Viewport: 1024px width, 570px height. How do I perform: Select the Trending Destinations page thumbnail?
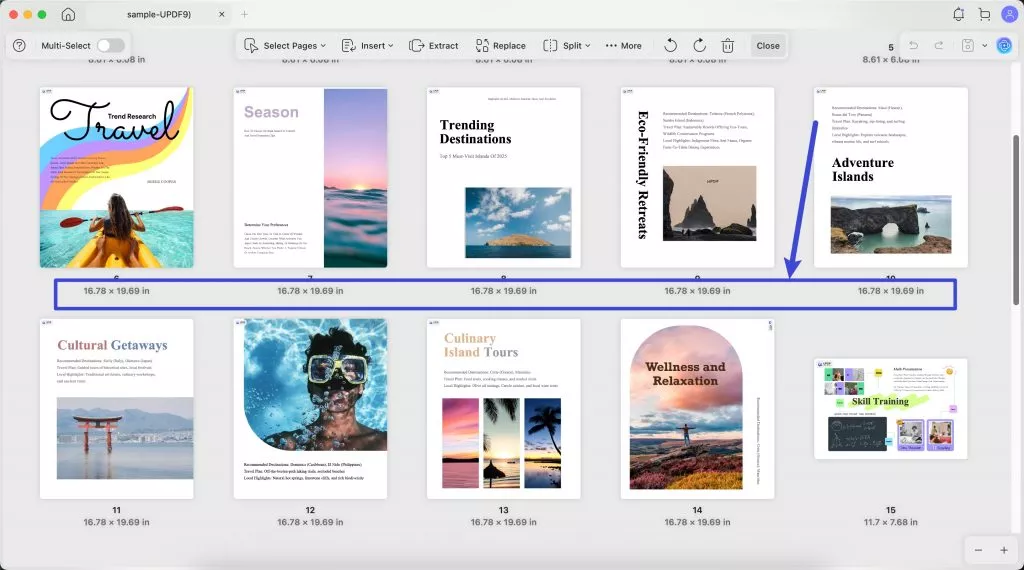(x=504, y=178)
